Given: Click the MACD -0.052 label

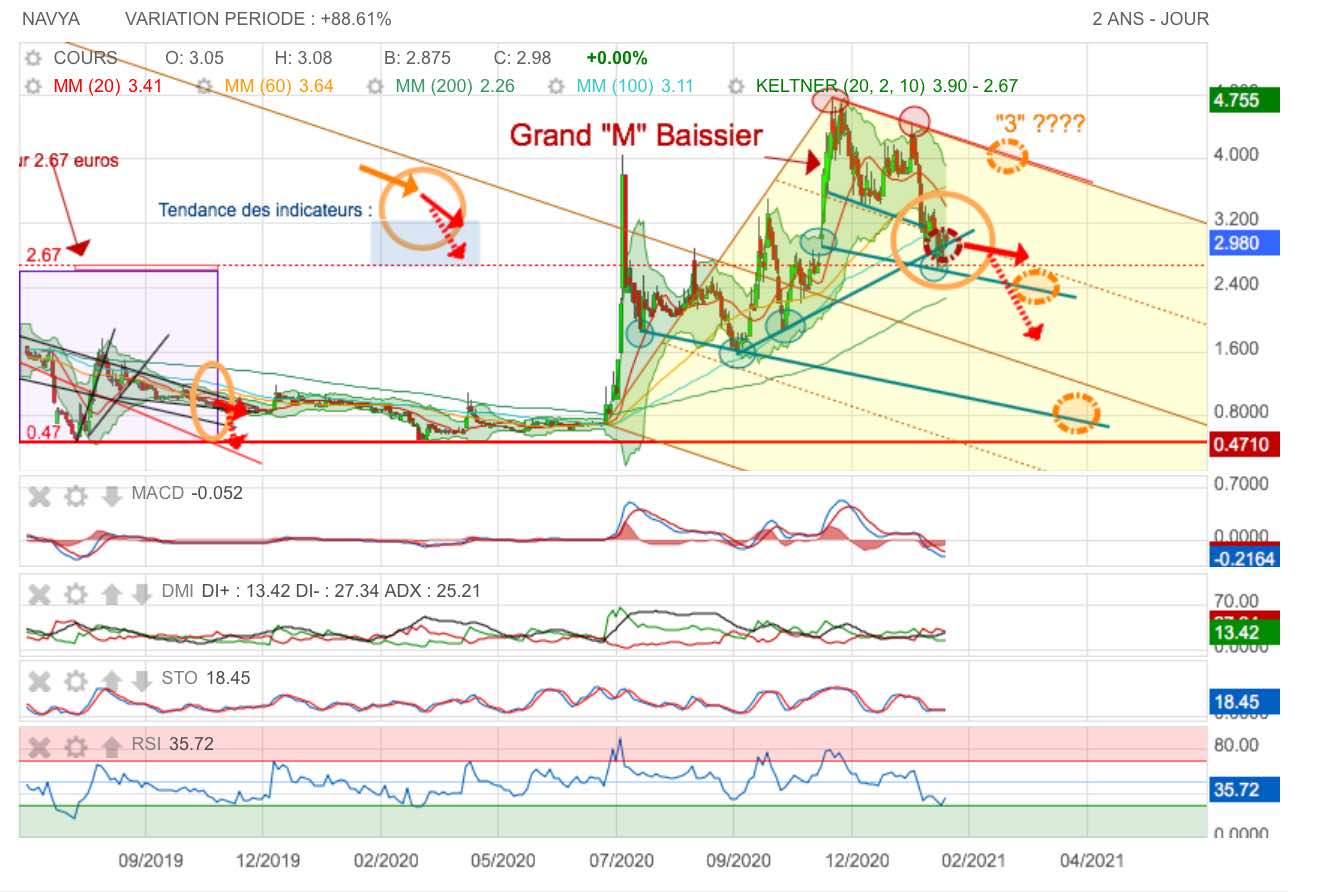Looking at the screenshot, I should pyautogui.click(x=187, y=493).
